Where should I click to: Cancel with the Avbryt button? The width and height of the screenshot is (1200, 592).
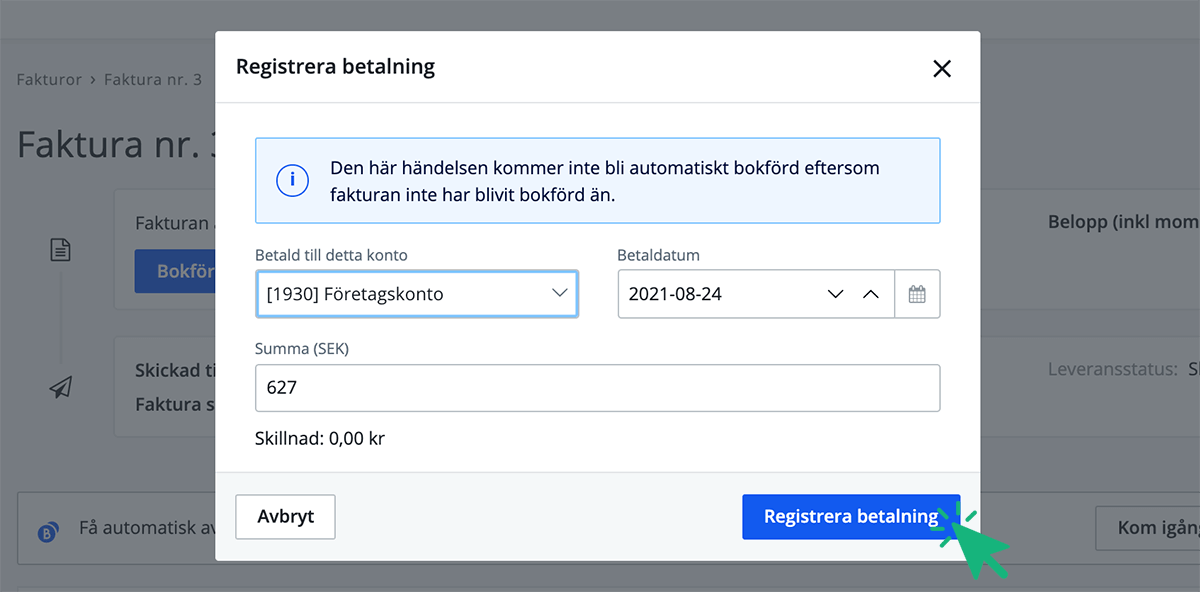[x=284, y=517]
